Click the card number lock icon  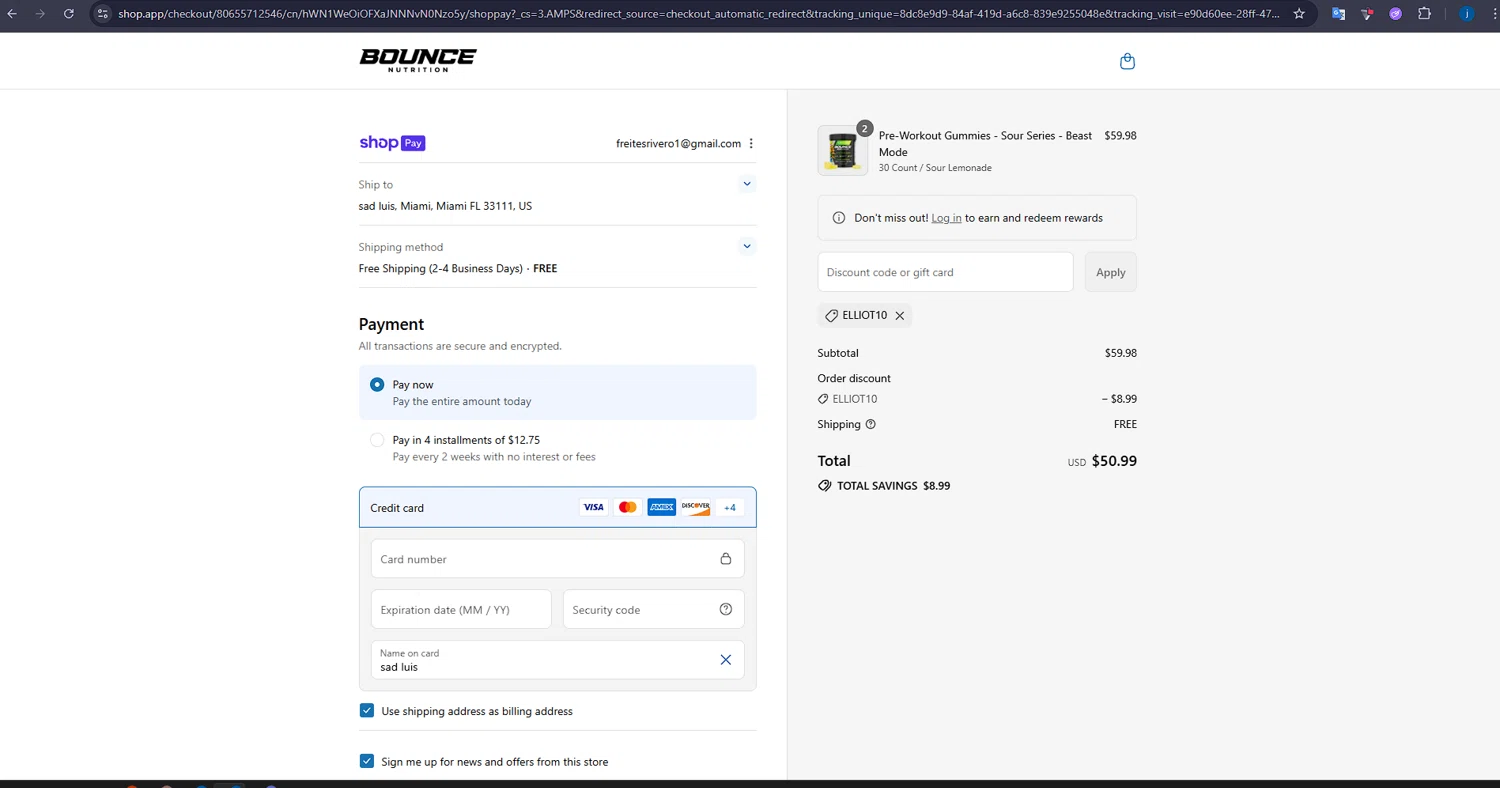[x=726, y=559]
